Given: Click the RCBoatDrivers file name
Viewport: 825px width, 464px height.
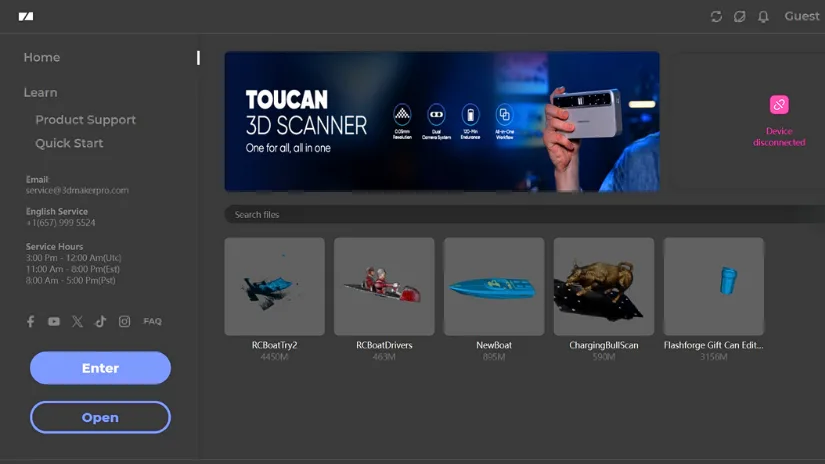Looking at the screenshot, I should tap(384, 345).
